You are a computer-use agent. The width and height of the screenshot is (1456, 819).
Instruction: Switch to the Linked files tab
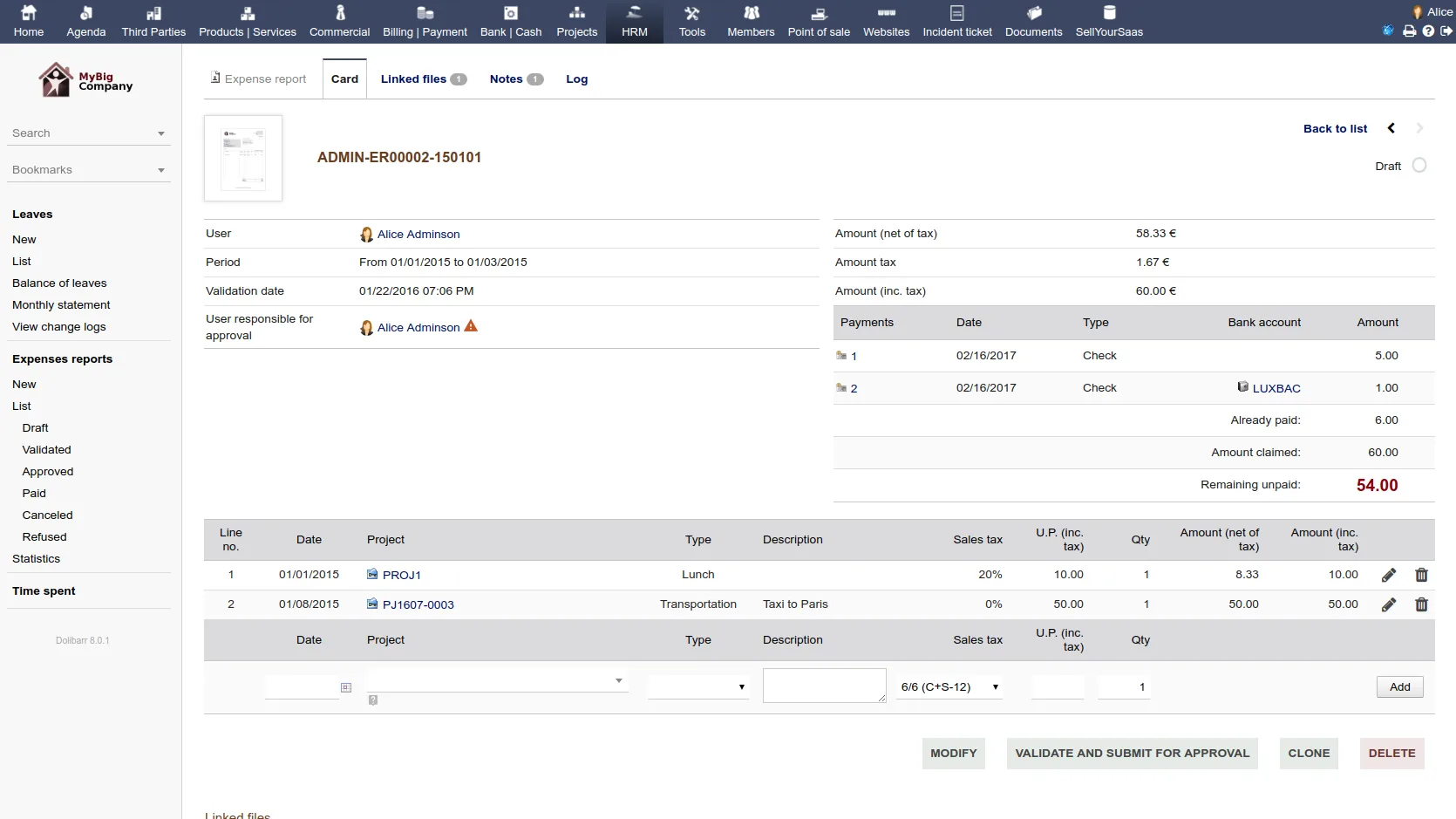(x=424, y=78)
